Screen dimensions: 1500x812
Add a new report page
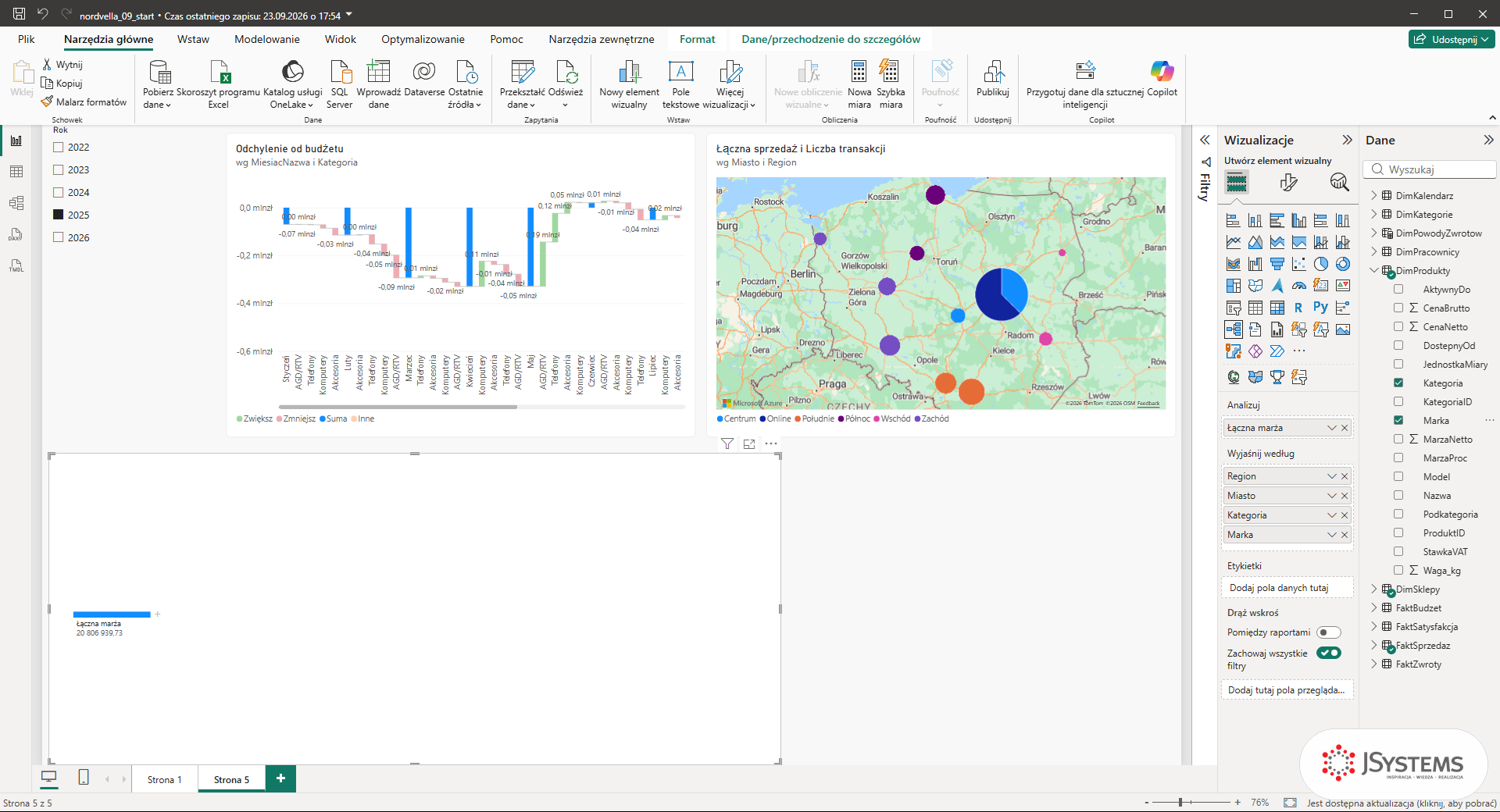pyautogui.click(x=280, y=778)
